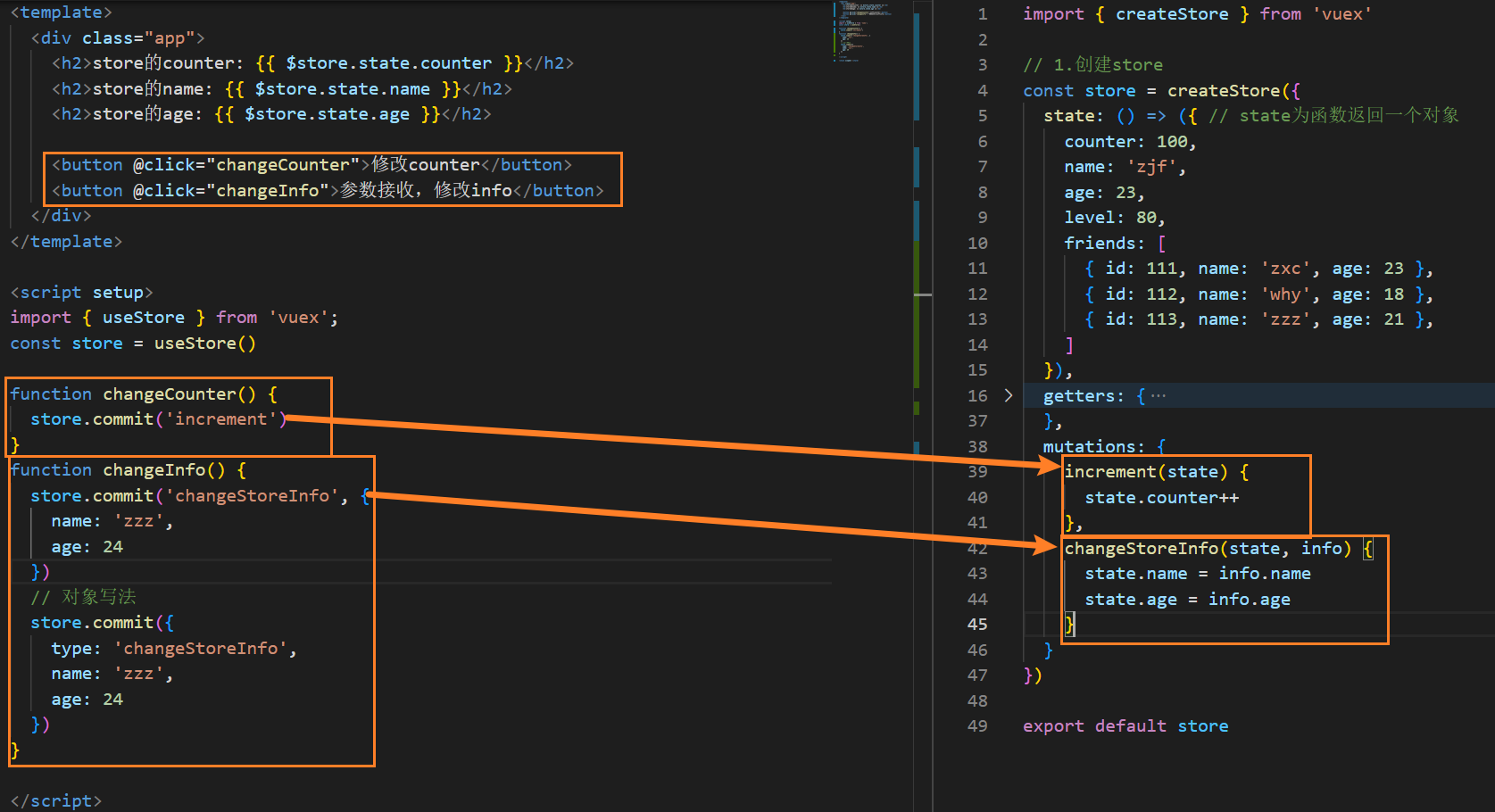This screenshot has height=812, width=1495.
Task: Expand the folded getters block chevron
Action: (1009, 395)
